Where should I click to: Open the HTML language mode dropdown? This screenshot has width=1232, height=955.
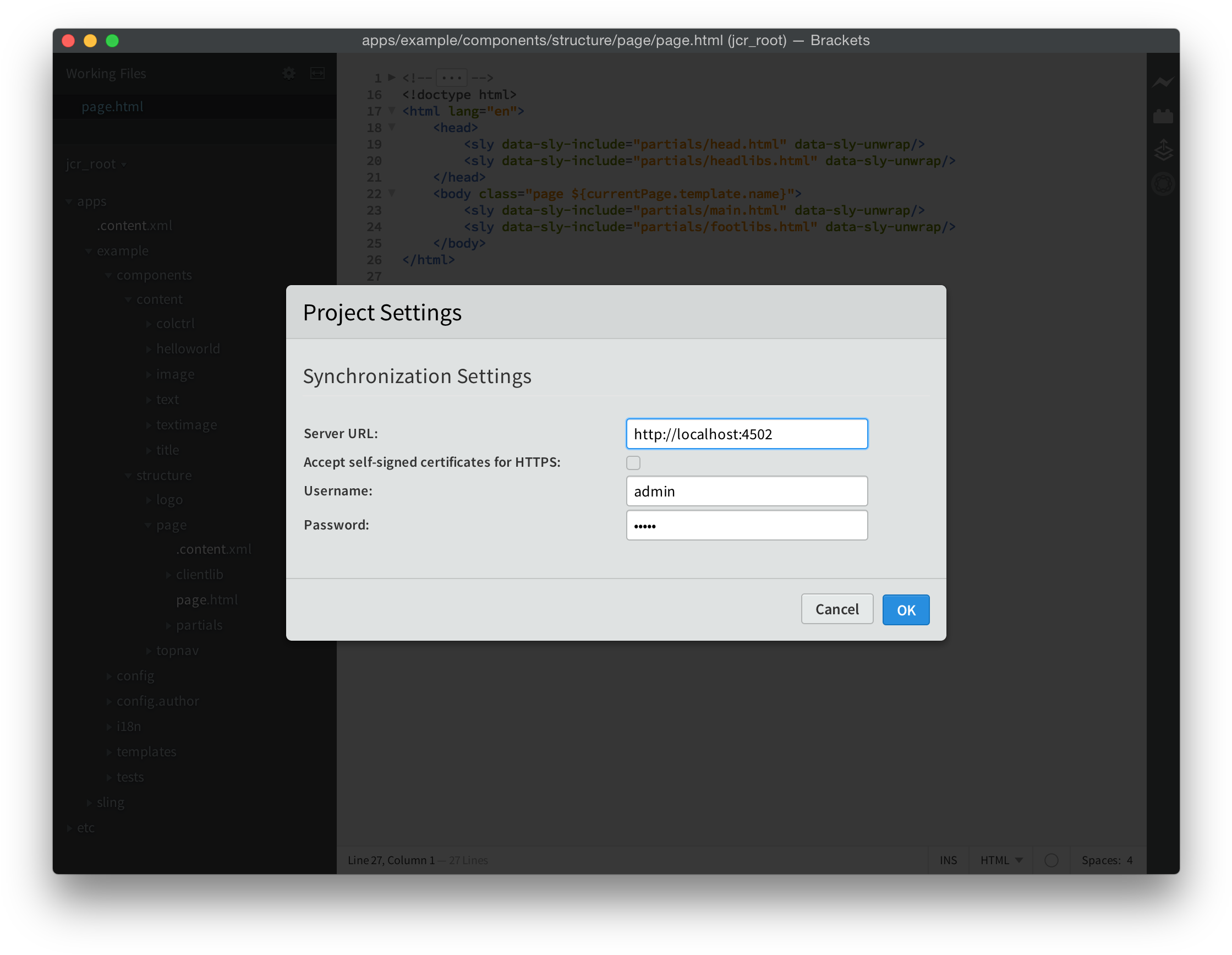tap(1000, 860)
